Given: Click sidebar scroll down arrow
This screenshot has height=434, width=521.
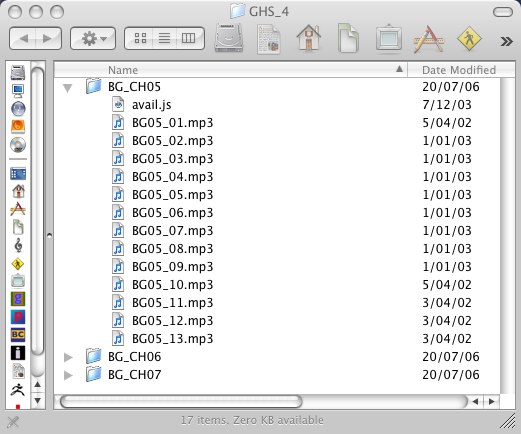Looking at the screenshot, I should (38, 400).
